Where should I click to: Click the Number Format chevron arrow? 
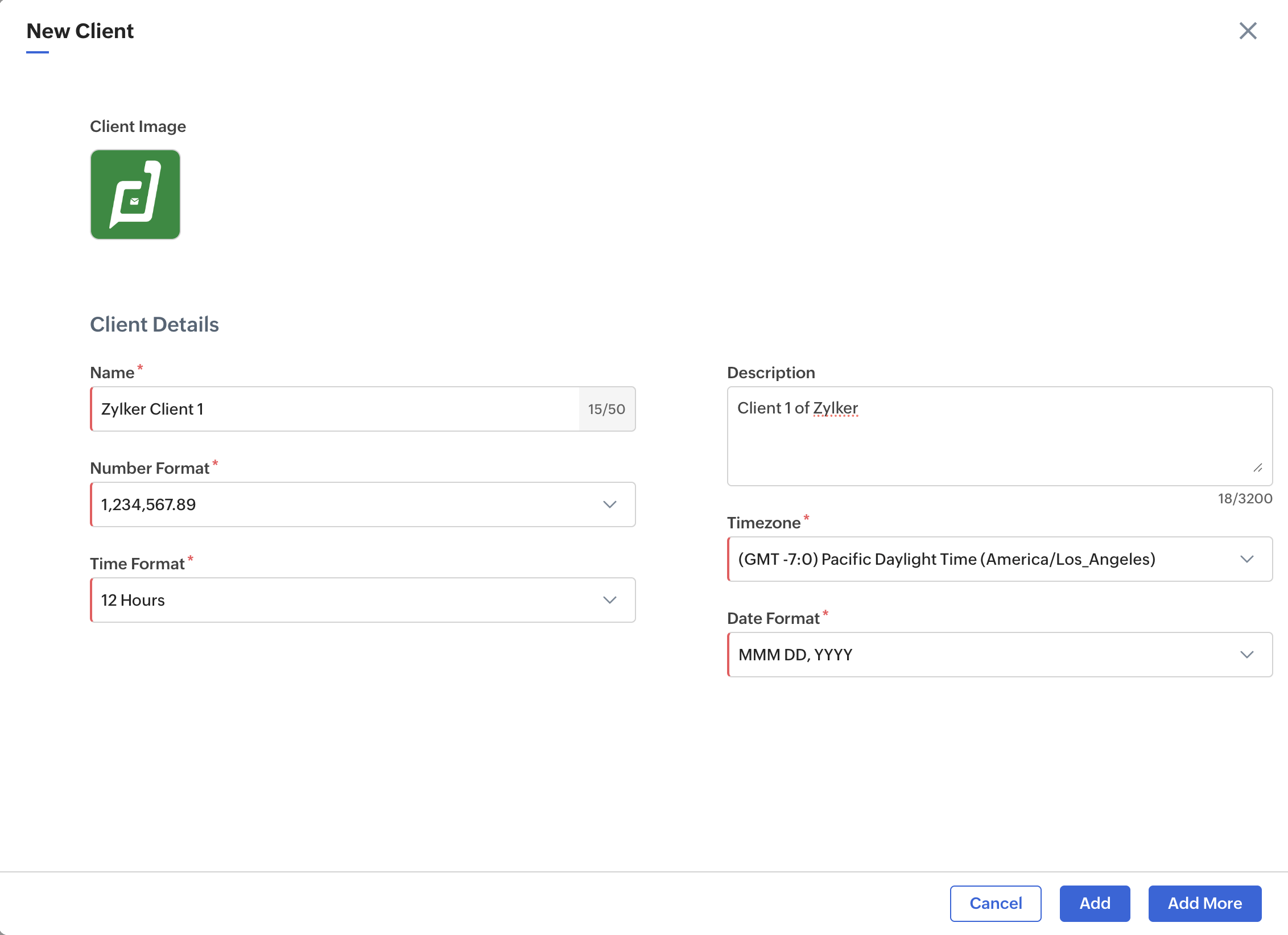click(x=610, y=504)
